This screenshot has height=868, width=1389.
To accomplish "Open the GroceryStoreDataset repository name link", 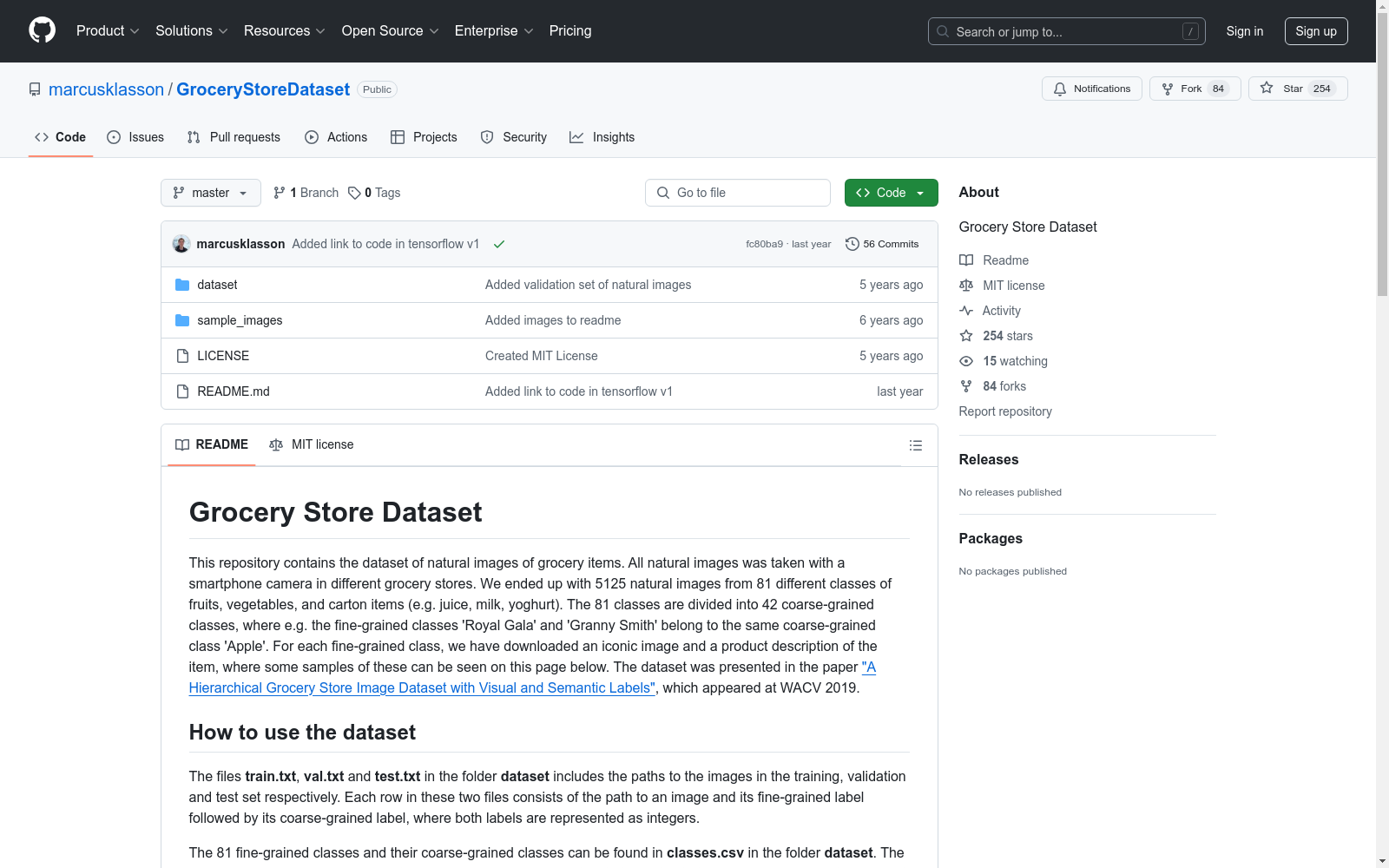I will click(x=263, y=89).
